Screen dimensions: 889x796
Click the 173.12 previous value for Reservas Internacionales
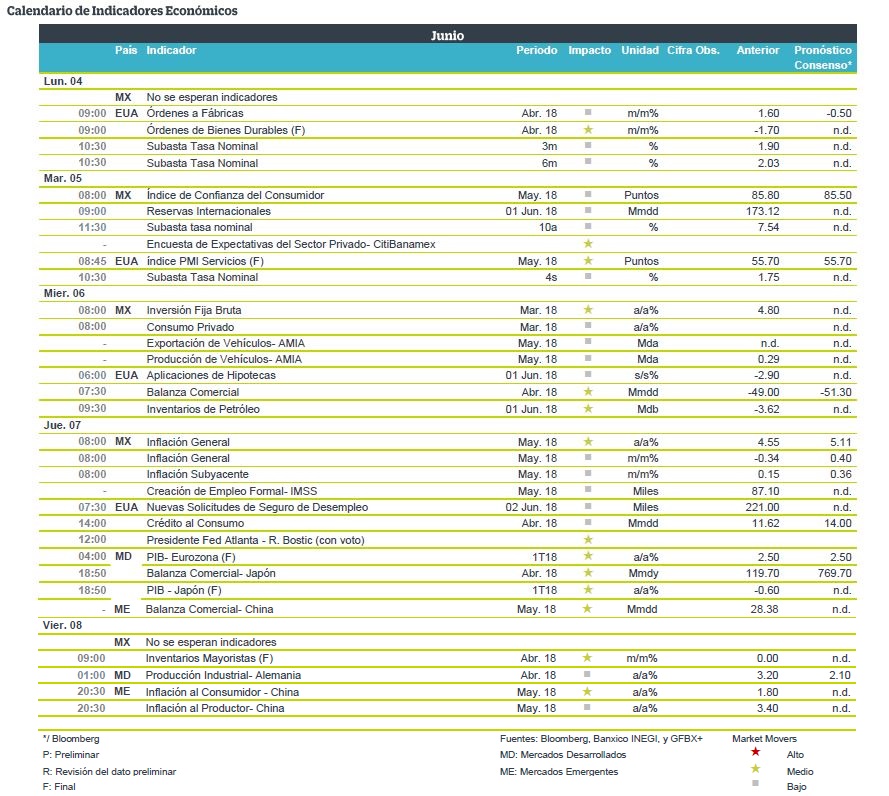763,211
